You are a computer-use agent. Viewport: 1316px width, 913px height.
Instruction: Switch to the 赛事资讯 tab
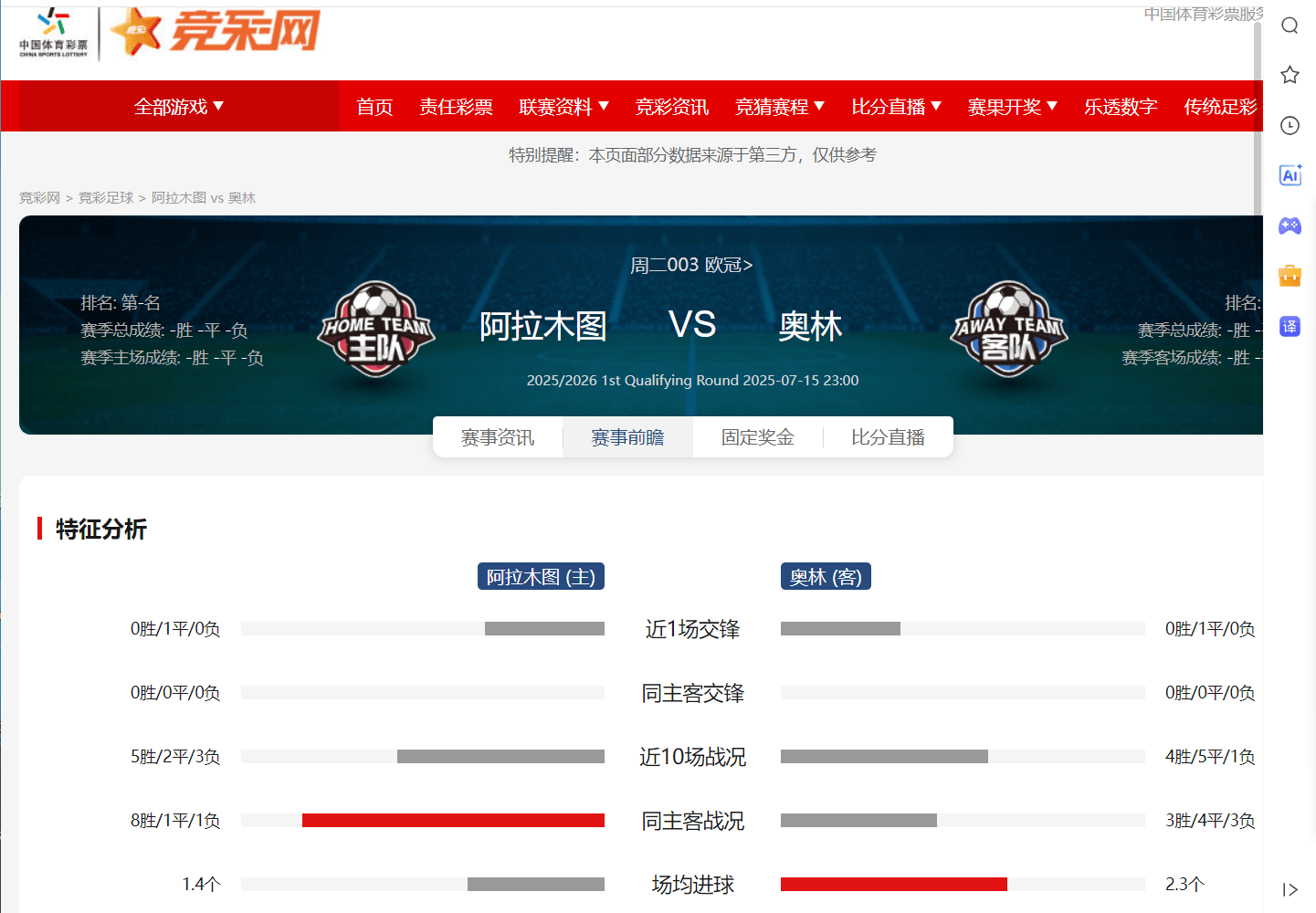pos(498,437)
